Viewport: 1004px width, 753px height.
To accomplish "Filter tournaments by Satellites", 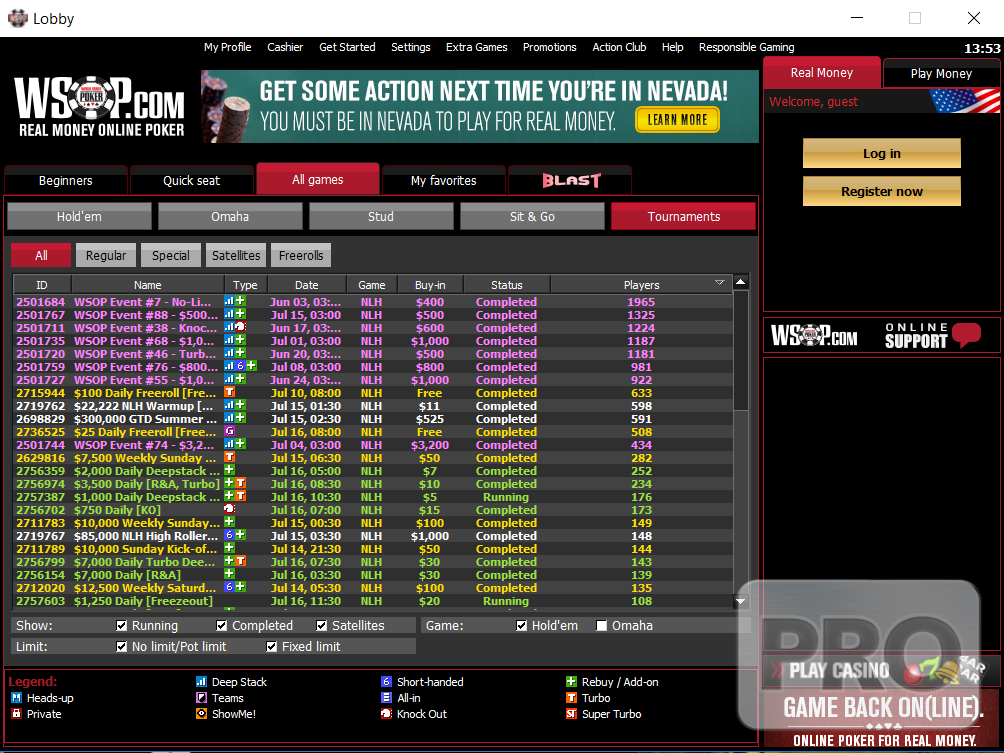I will coord(236,255).
